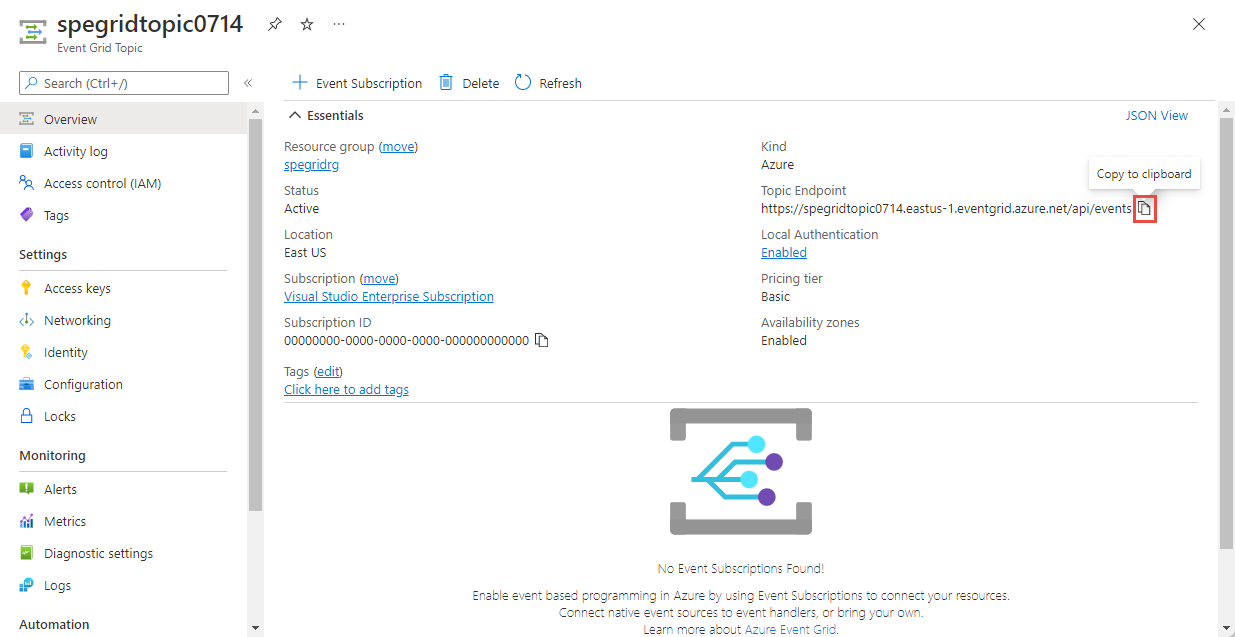
Task: Click the edit link next to Tags
Action: [328, 371]
